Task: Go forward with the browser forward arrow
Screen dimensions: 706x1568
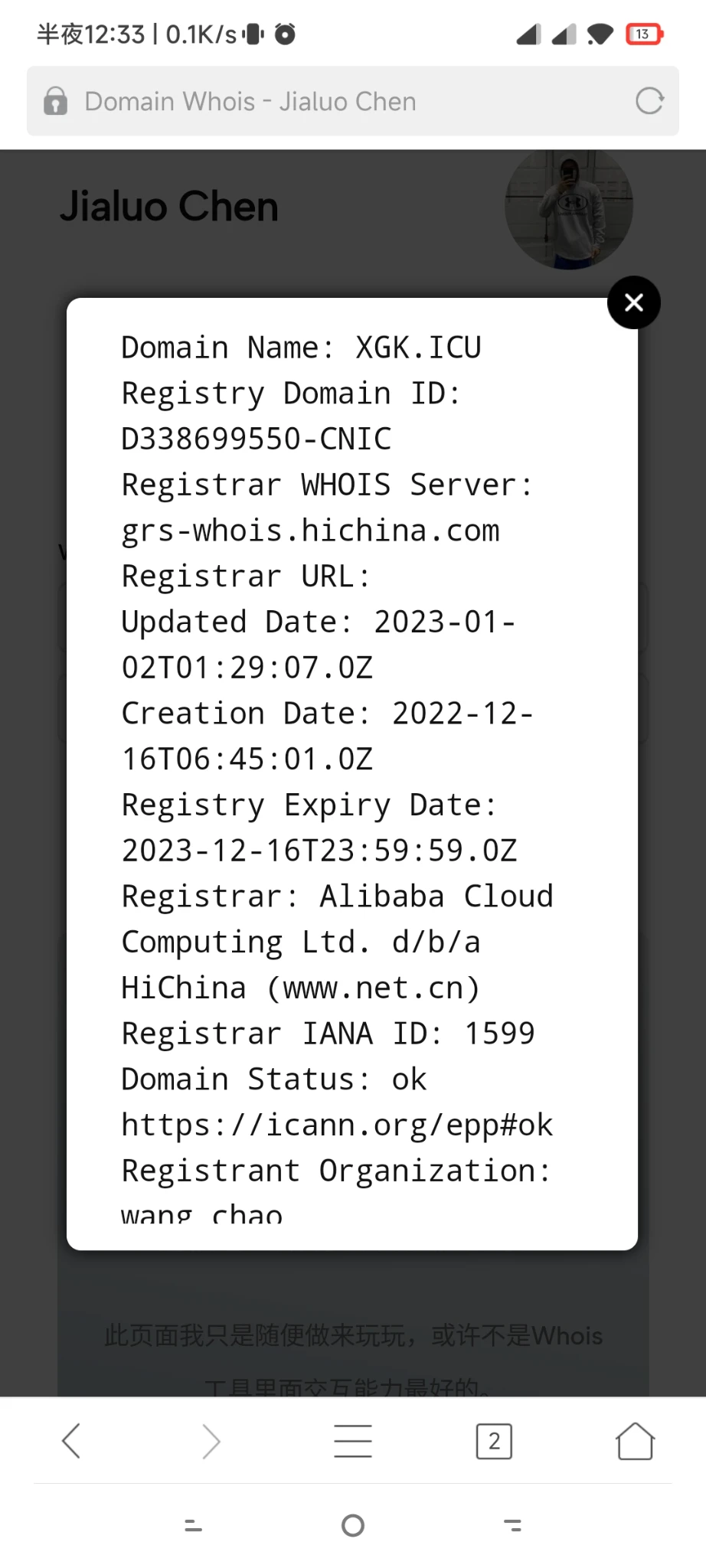Action: [x=211, y=1442]
